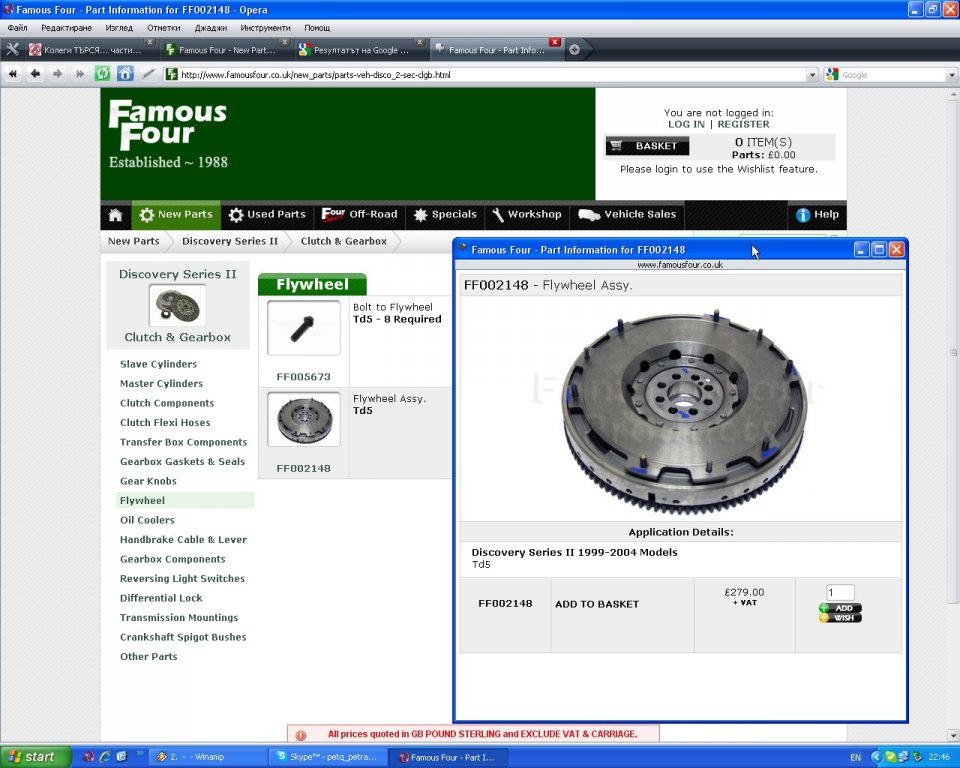
Task: Click the yellow WISH button in popup
Action: (840, 618)
